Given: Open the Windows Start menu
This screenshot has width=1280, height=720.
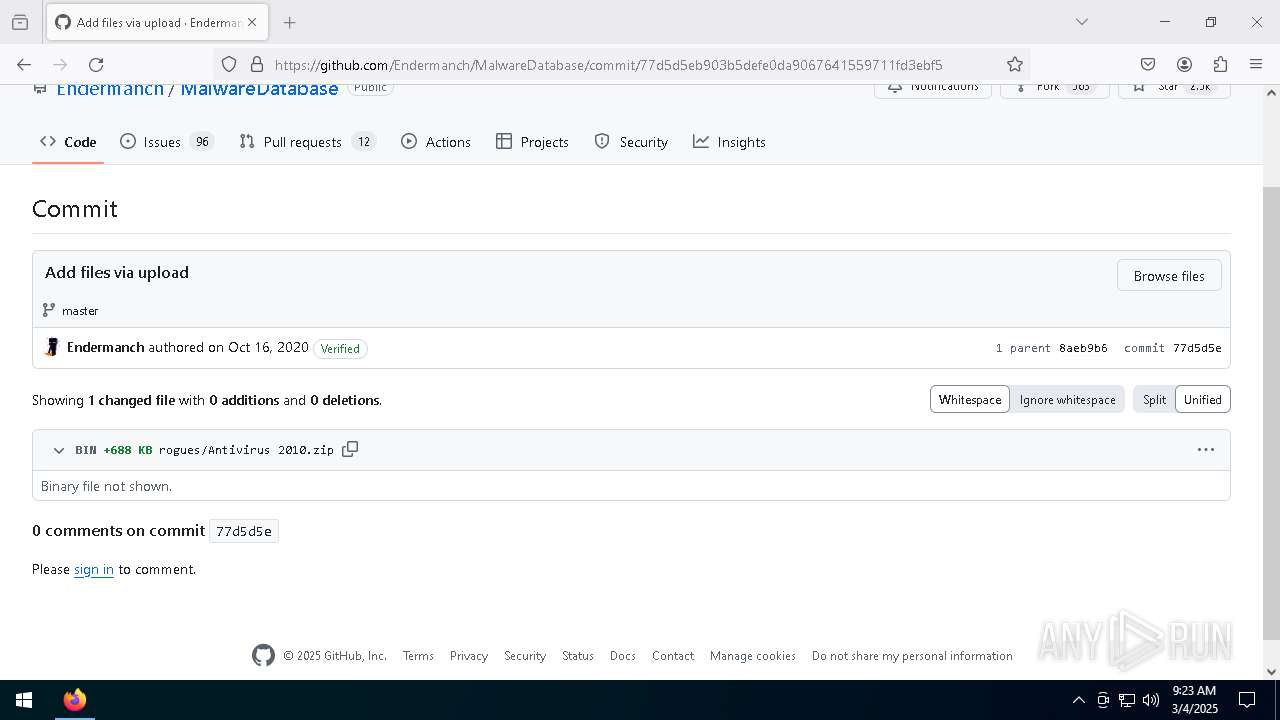Looking at the screenshot, I should coord(24,700).
